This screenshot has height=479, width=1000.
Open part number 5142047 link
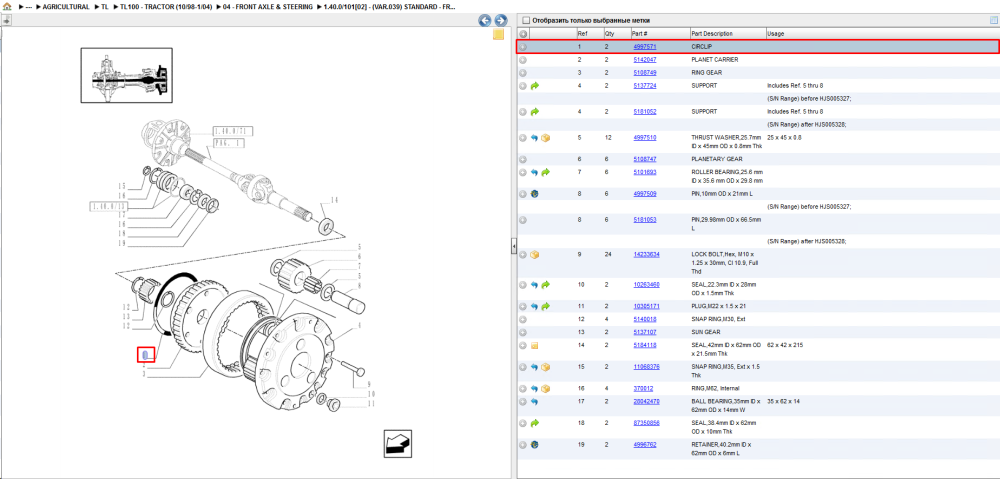click(644, 60)
